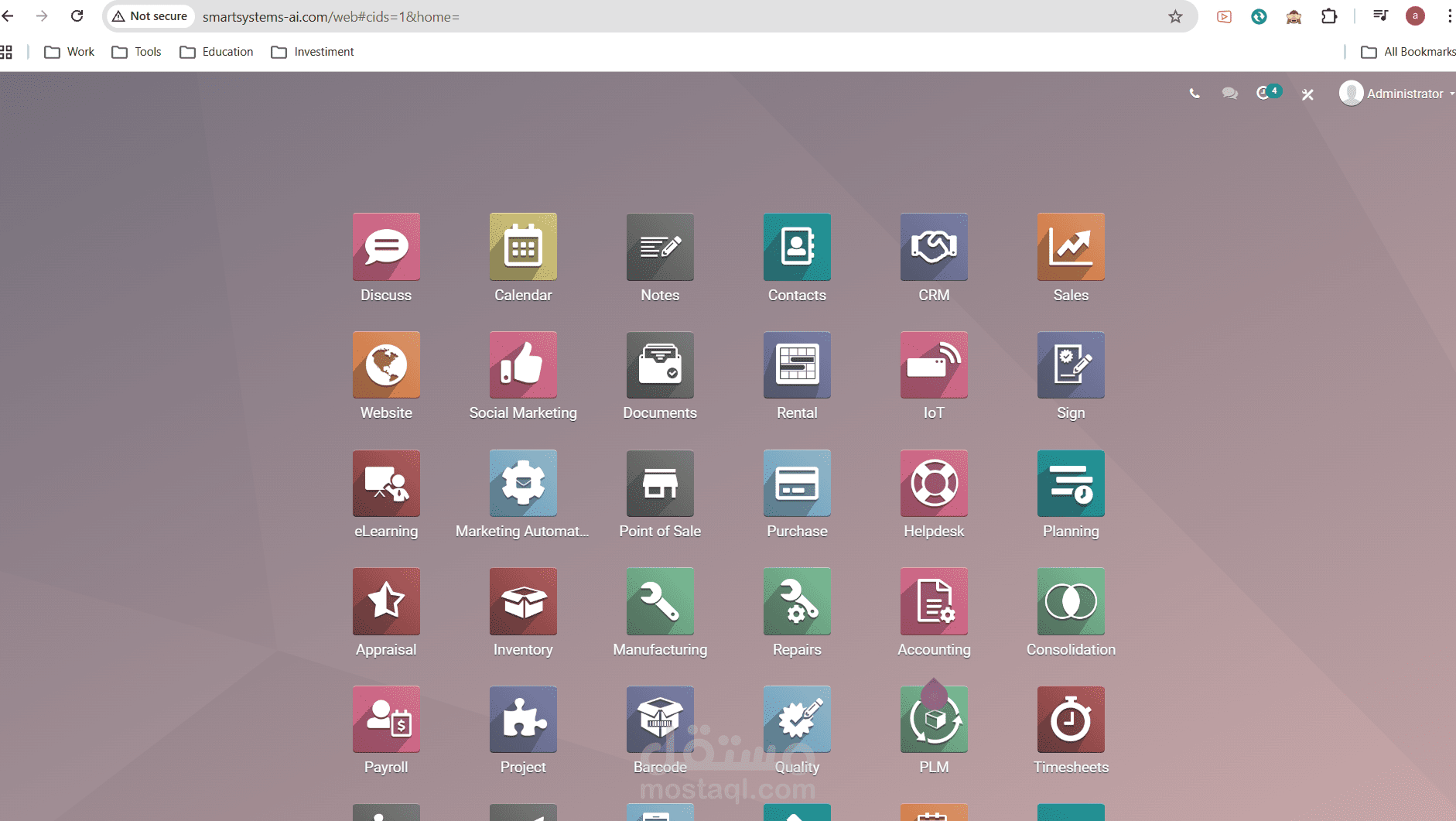Open Chrome profile avatar
Viewport: 1456px width, 821px height.
pyautogui.click(x=1415, y=16)
